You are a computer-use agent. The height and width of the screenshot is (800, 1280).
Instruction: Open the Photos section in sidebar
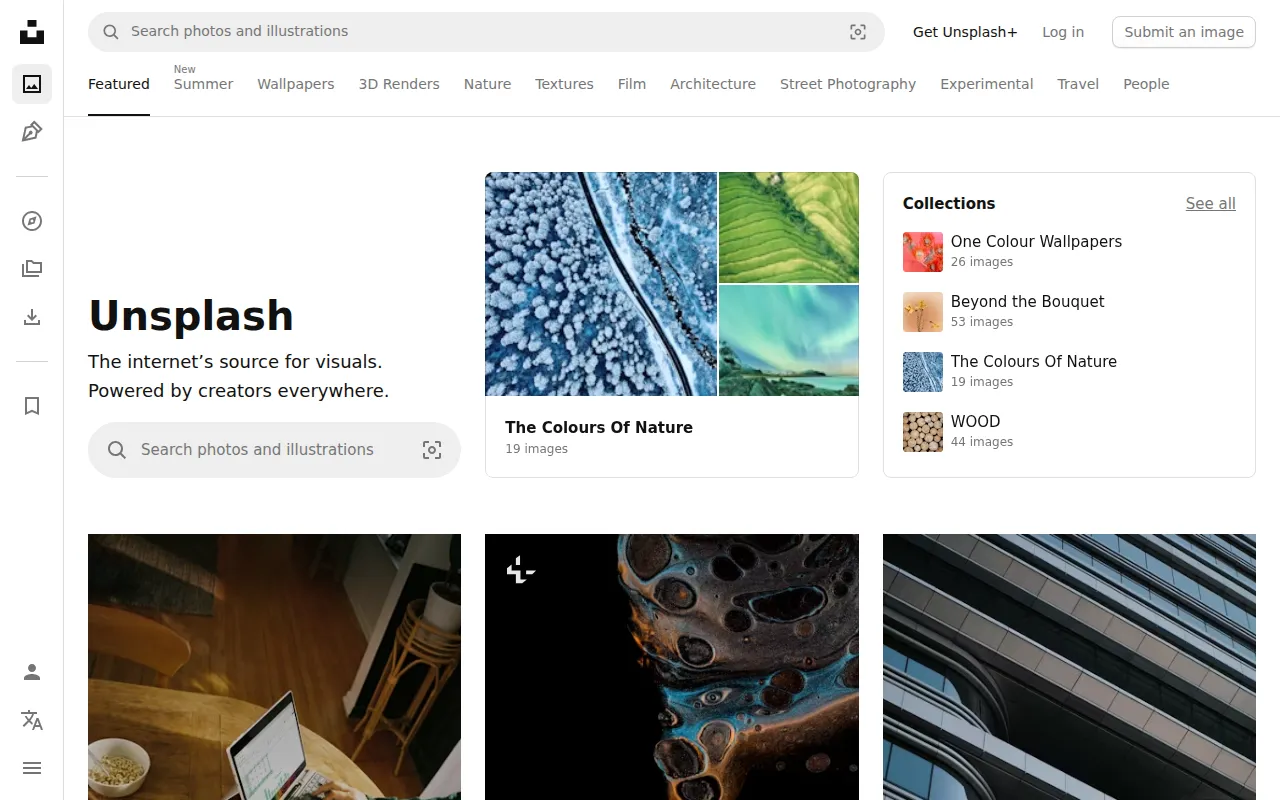click(x=32, y=84)
